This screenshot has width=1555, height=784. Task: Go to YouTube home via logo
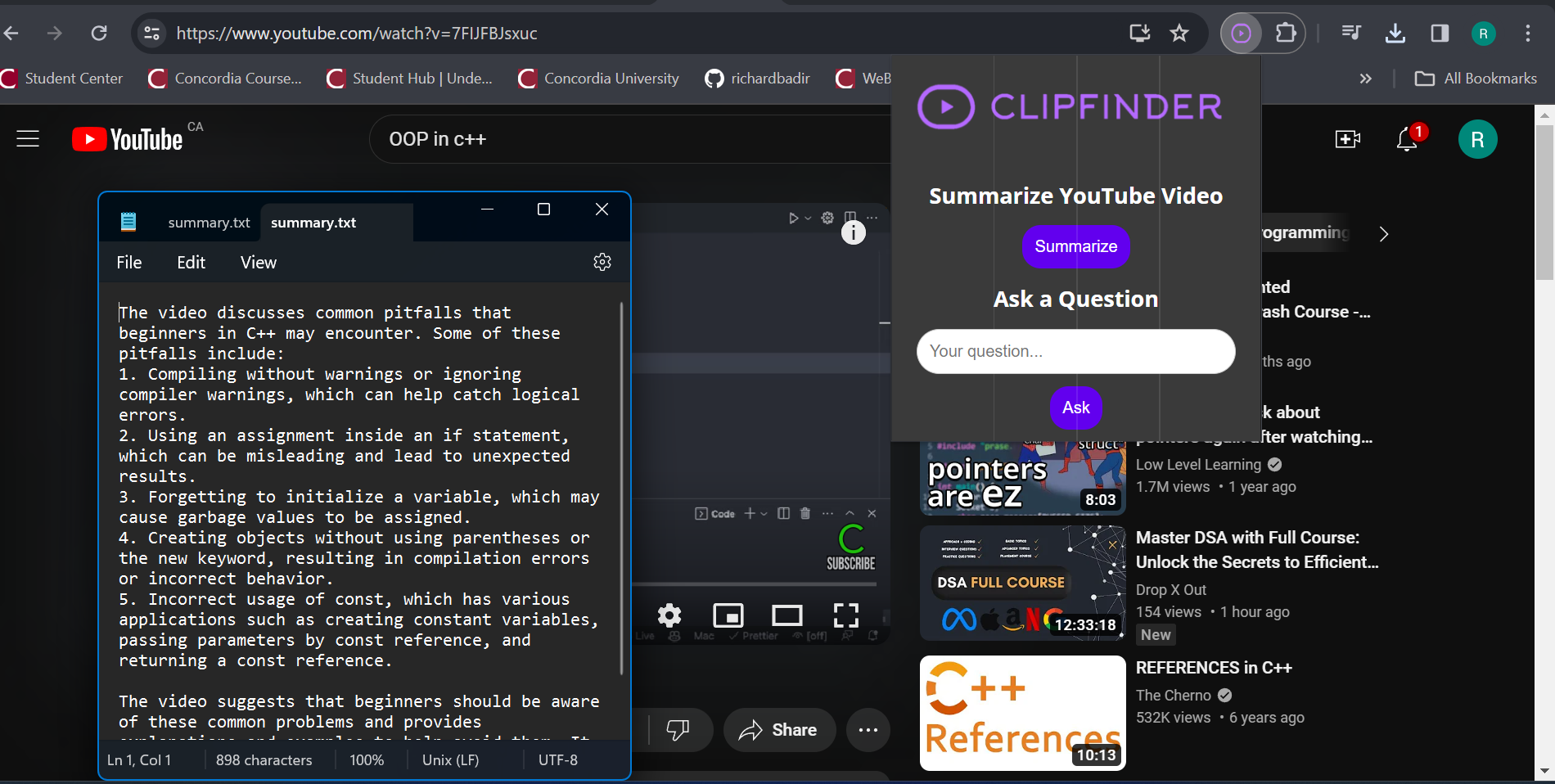(x=128, y=139)
